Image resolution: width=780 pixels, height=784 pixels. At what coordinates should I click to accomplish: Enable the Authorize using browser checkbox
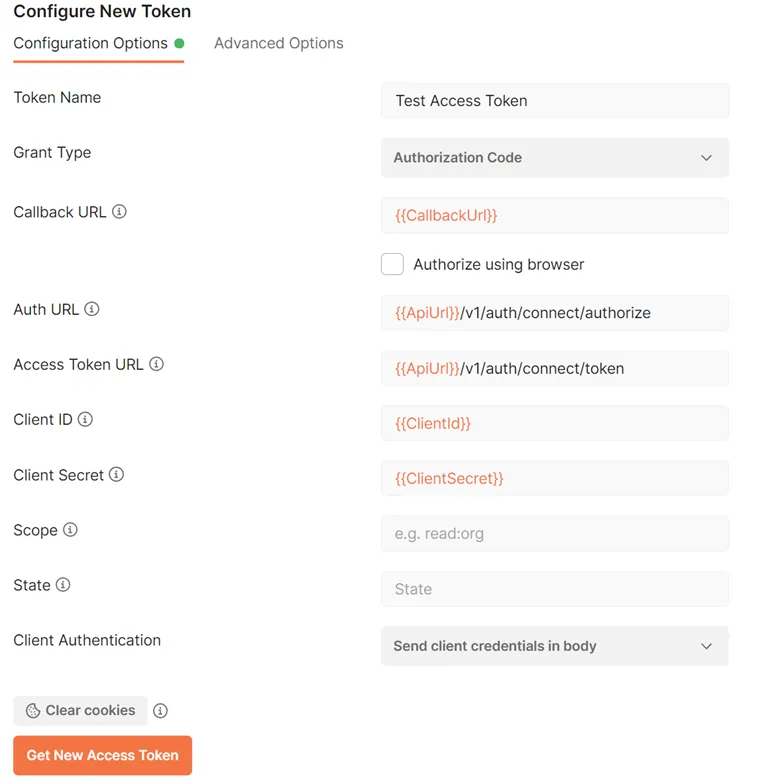point(392,264)
